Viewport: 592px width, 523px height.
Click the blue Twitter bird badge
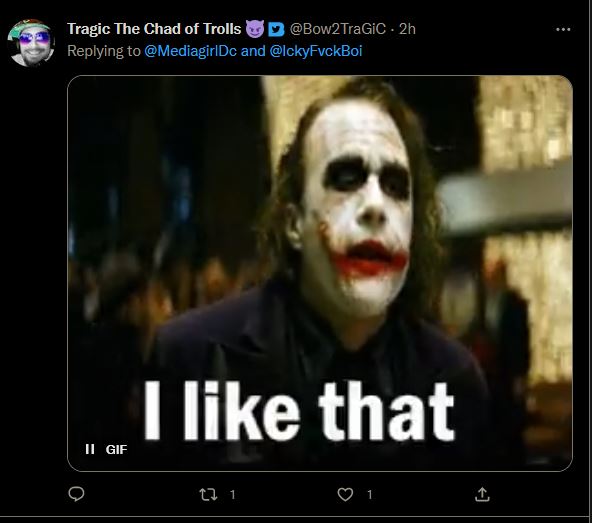point(276,29)
